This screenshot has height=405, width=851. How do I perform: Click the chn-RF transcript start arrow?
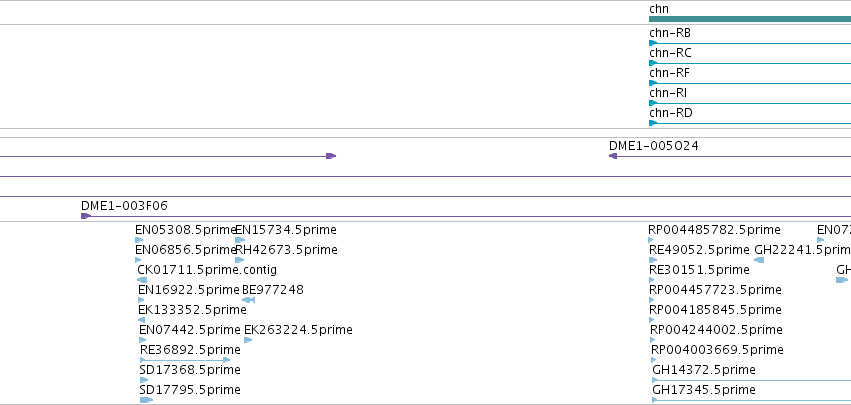click(x=653, y=83)
